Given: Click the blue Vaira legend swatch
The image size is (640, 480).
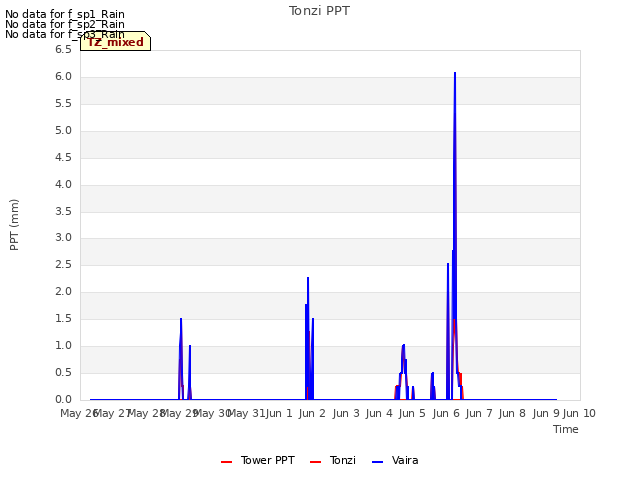Looking at the screenshot, I should click(x=378, y=462).
